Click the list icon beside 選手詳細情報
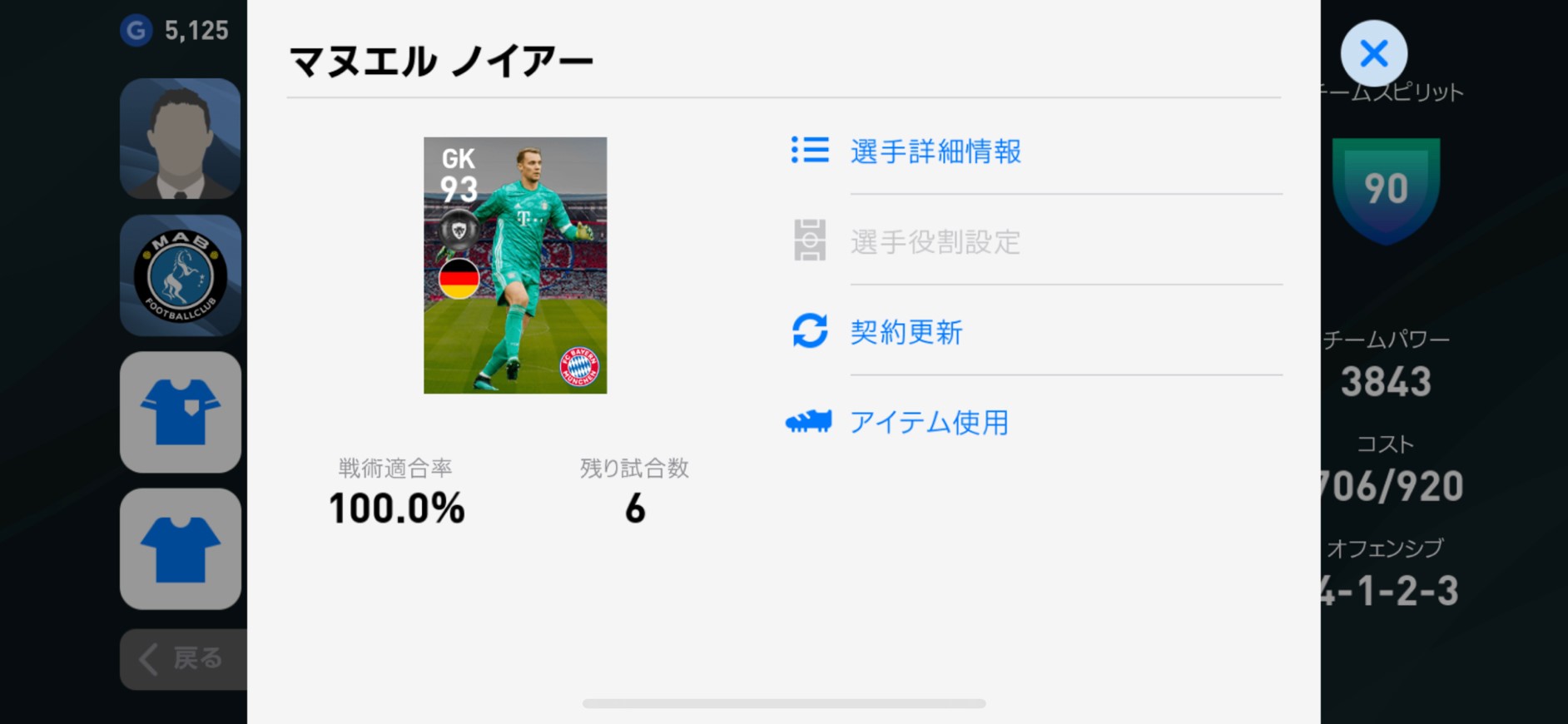 (x=810, y=150)
